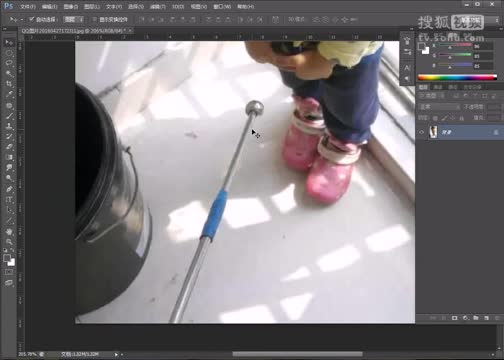Select the Crop tool
This screenshot has height=360, width=504.
click(9, 84)
